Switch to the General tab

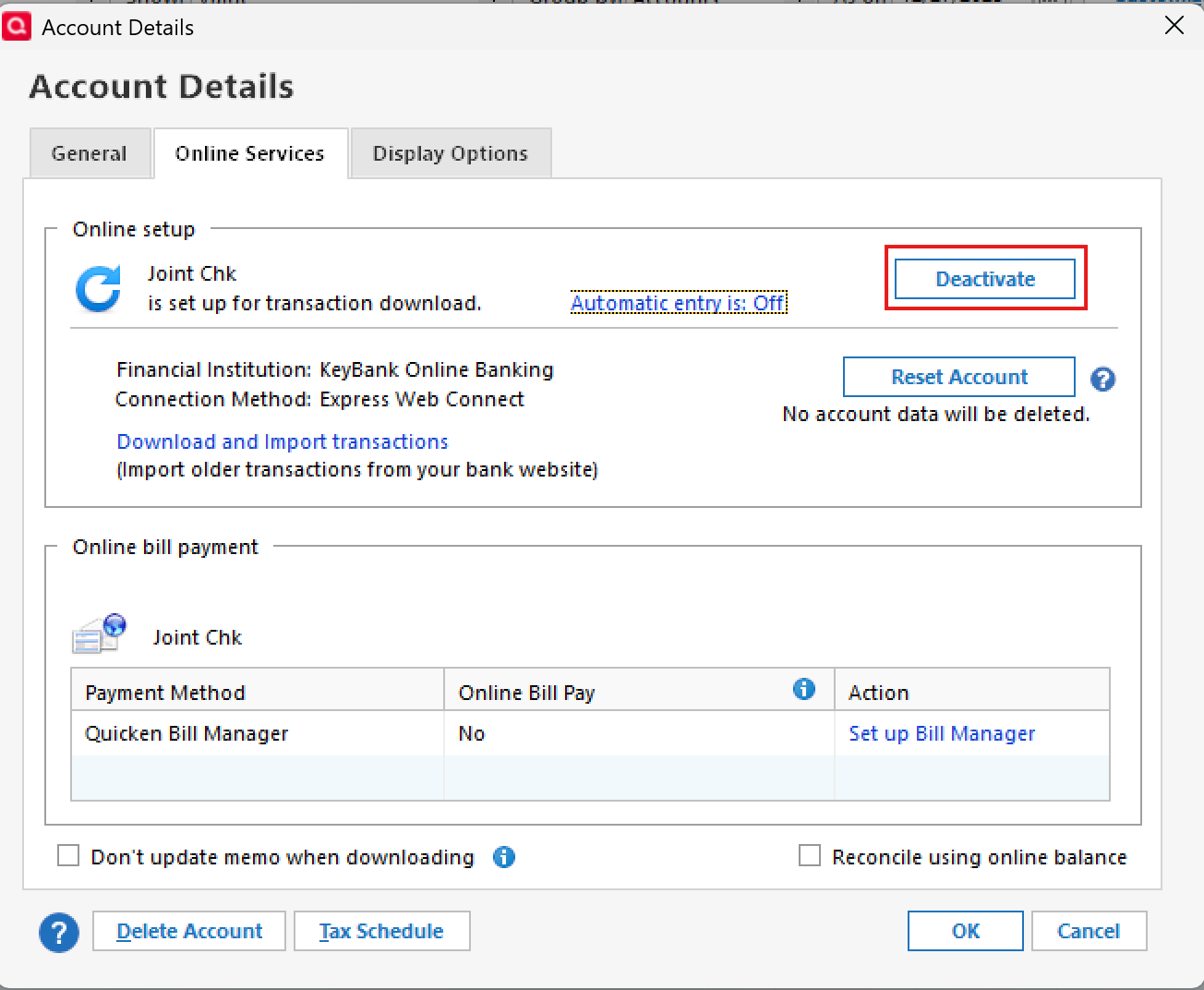pyautogui.click(x=90, y=153)
